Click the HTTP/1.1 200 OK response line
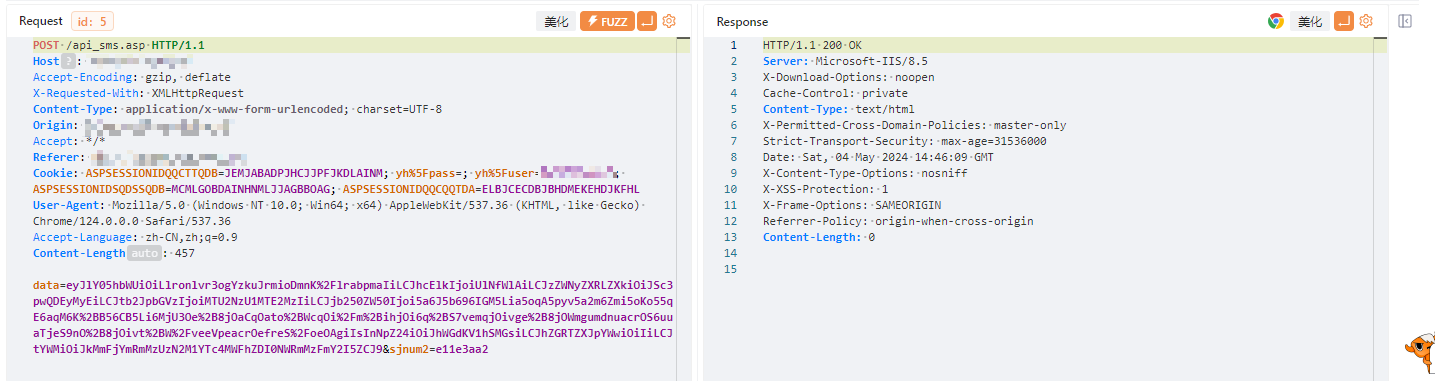Screen dimensions: 1435x381 coord(812,45)
